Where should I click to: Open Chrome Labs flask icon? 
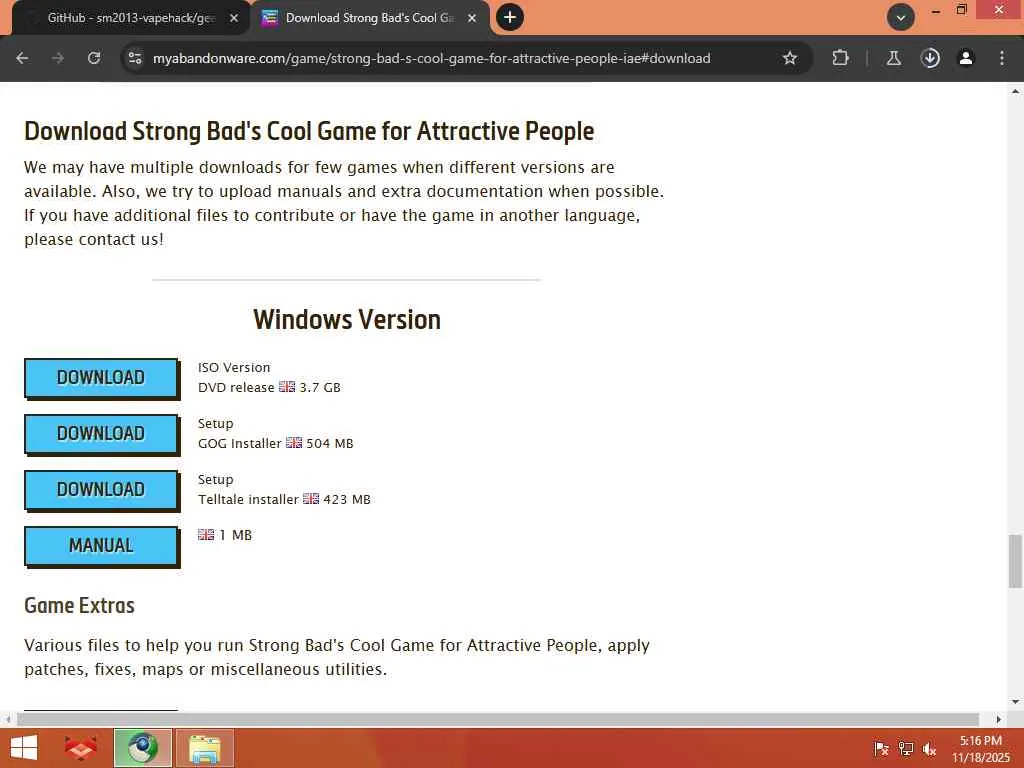coord(893,58)
